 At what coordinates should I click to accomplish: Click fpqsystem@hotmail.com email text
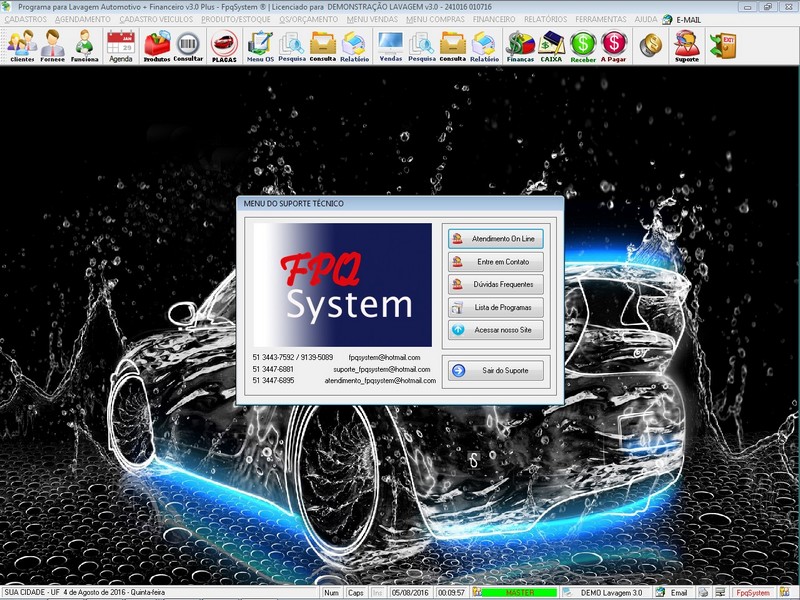(x=384, y=358)
